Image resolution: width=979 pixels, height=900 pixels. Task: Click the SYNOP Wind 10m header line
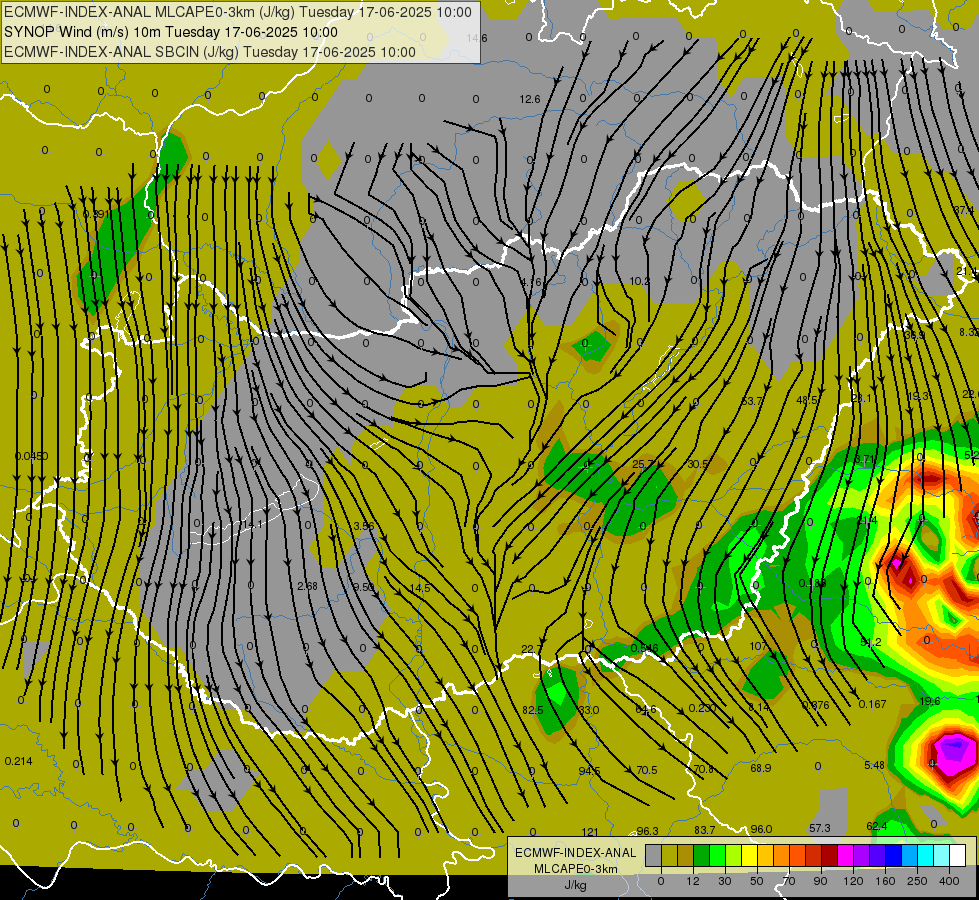(x=170, y=32)
